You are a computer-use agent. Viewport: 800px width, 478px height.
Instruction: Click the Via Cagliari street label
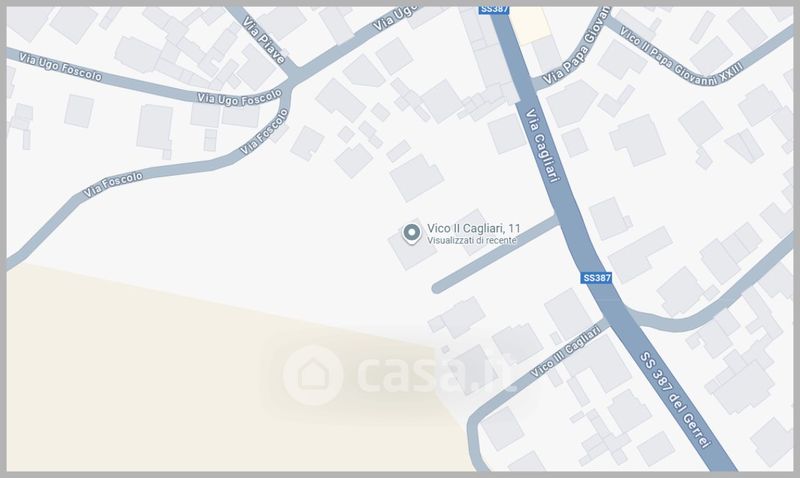543,145
